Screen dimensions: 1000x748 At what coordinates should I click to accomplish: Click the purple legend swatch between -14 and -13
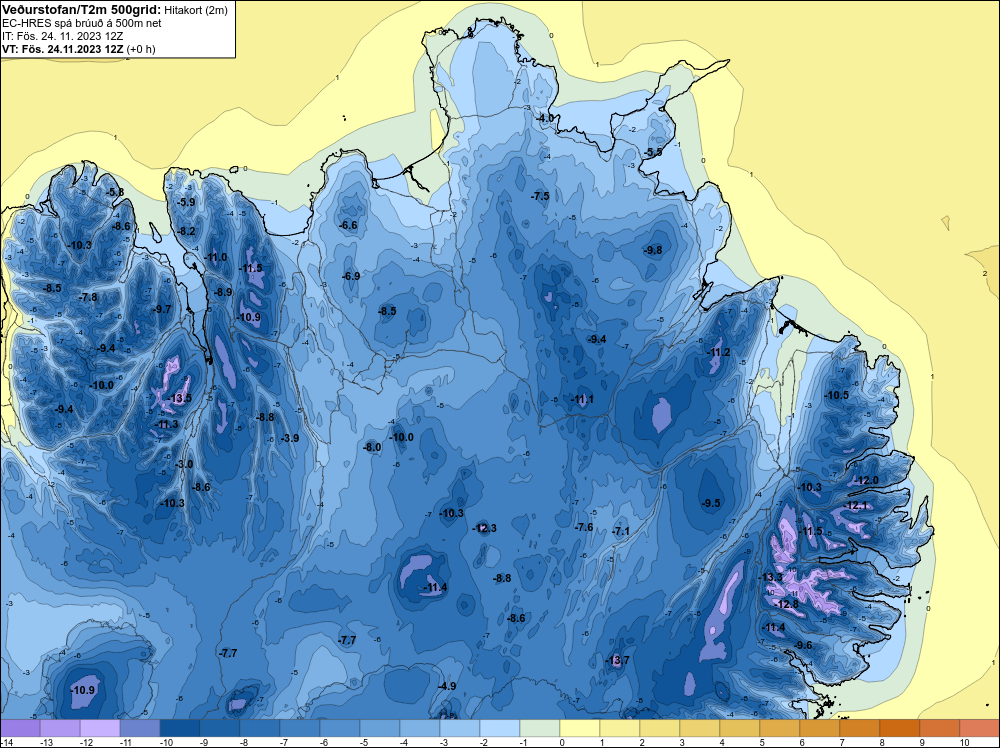[x=20, y=728]
